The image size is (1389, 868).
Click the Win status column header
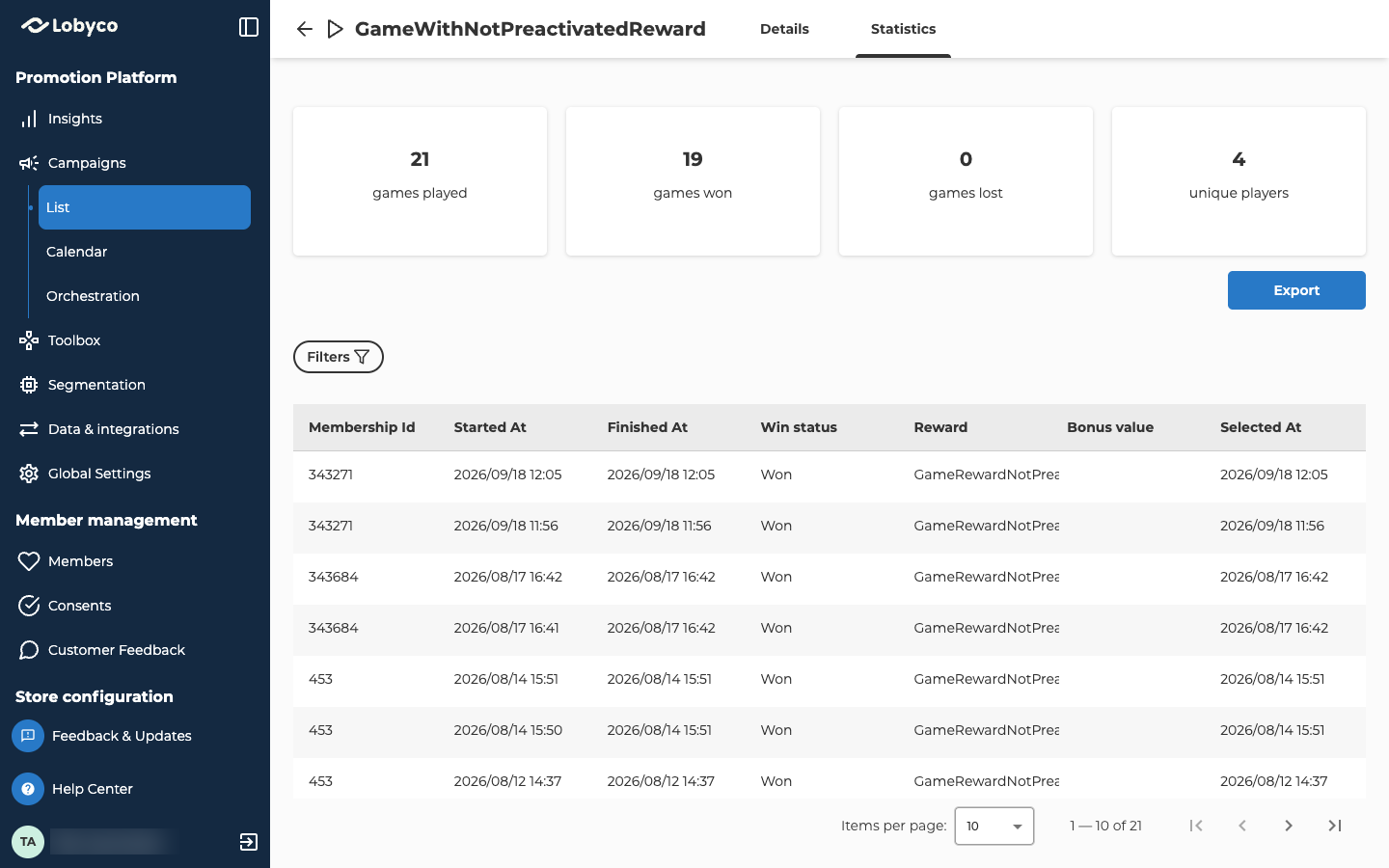pos(799,427)
